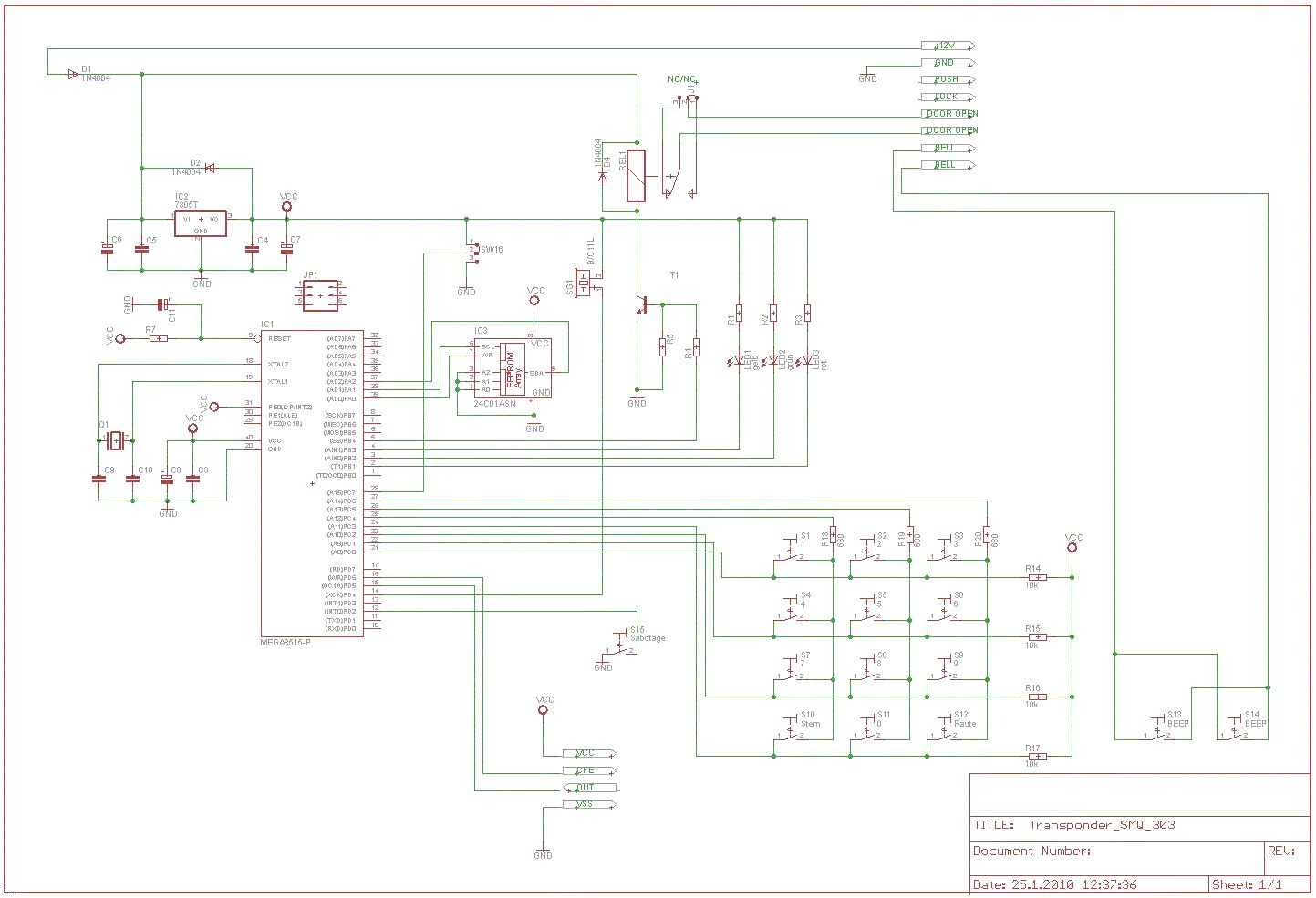Image resolution: width=1316 pixels, height=898 pixels.
Task: Select the S14 BEEP pushbutton
Action: tap(1233, 728)
